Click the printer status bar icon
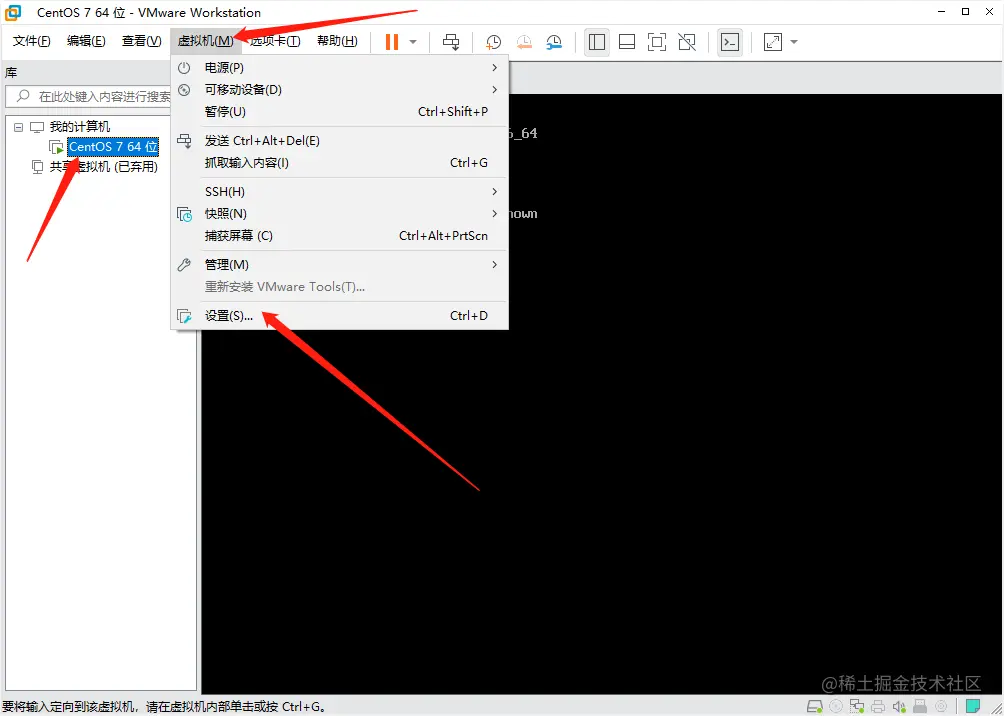This screenshot has width=1004, height=716. (x=878, y=706)
